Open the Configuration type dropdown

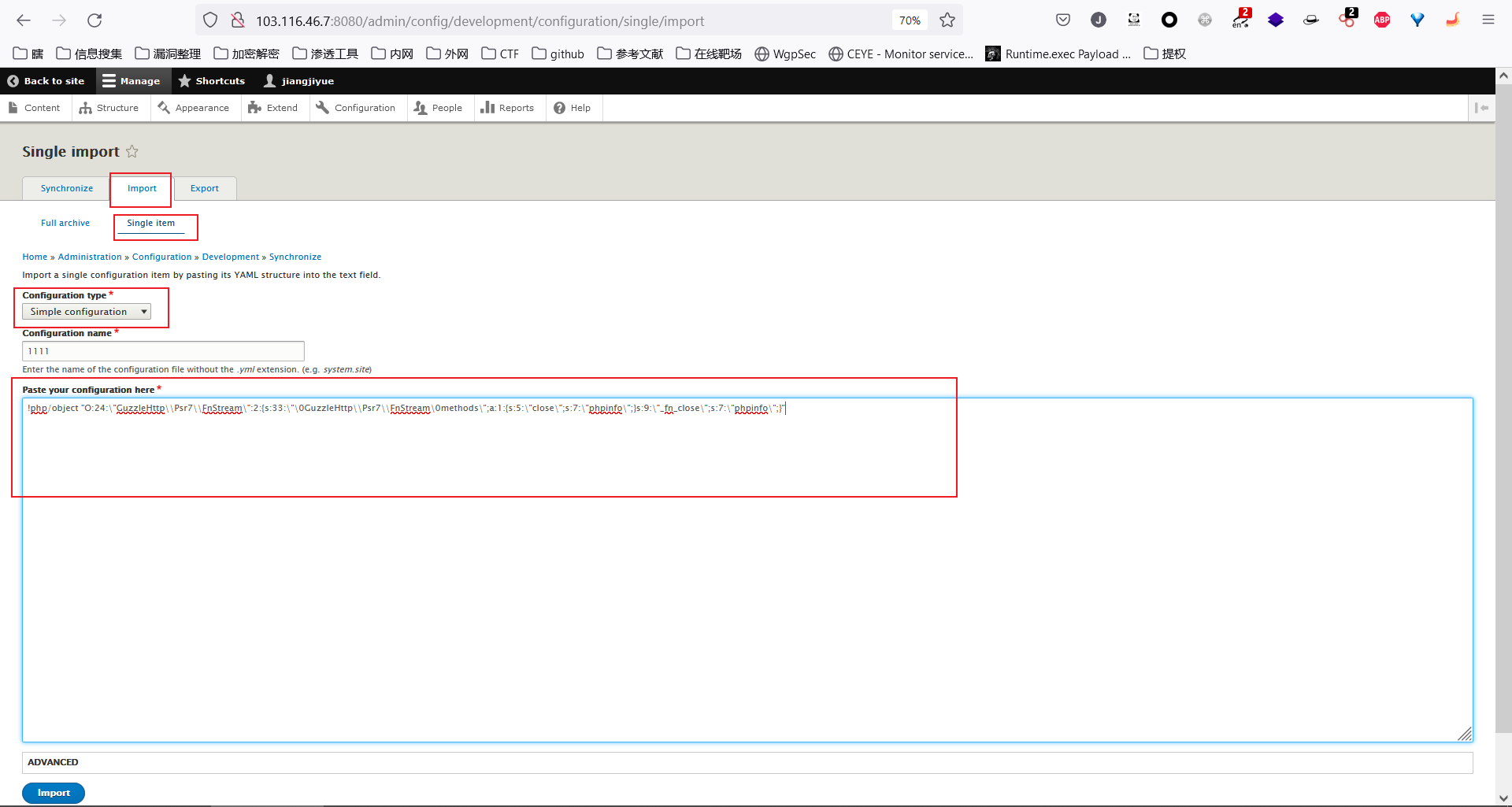[x=87, y=312]
